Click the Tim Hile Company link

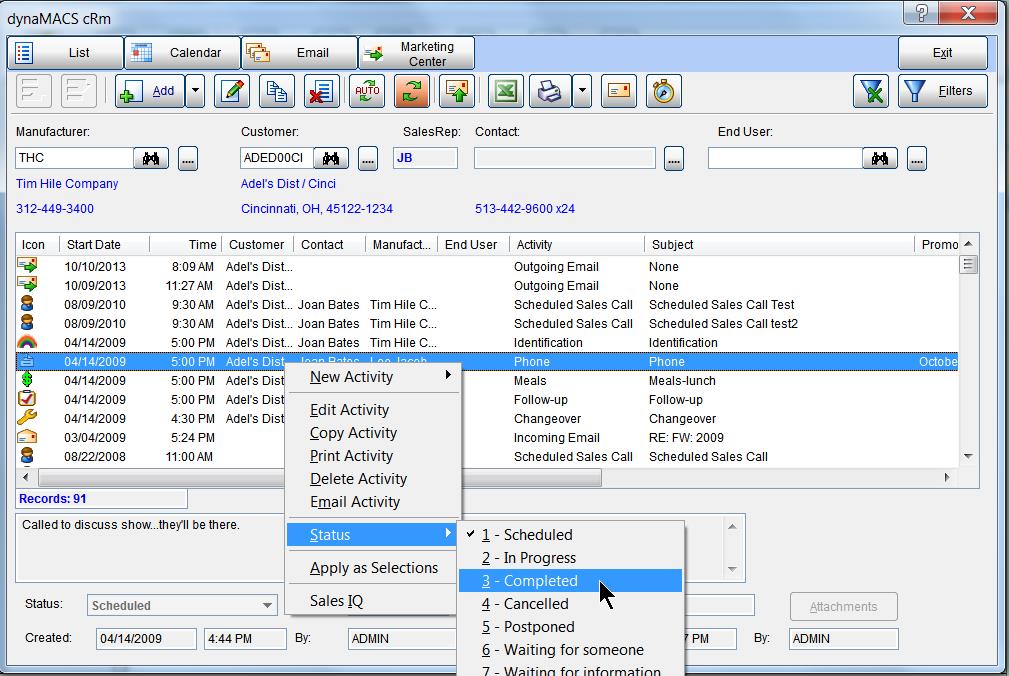[67, 184]
